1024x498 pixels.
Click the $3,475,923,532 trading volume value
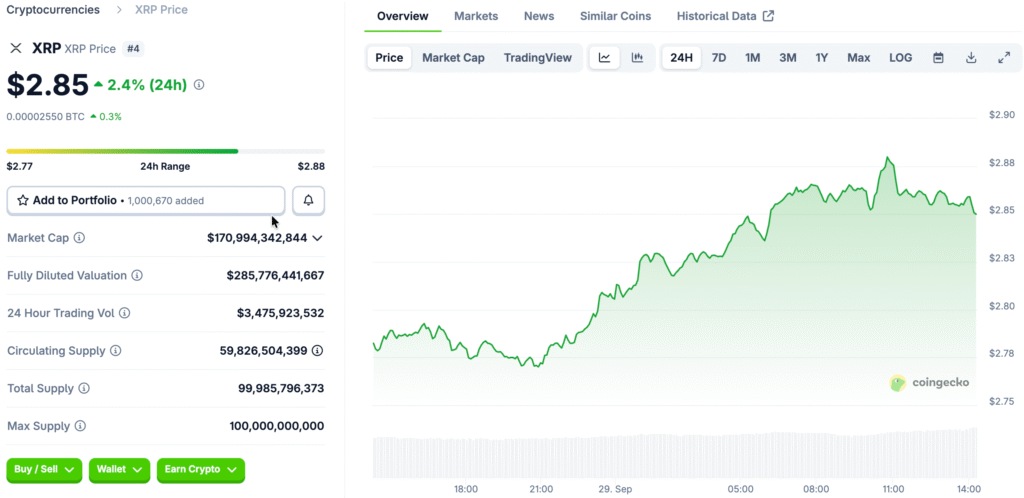[x=281, y=313]
